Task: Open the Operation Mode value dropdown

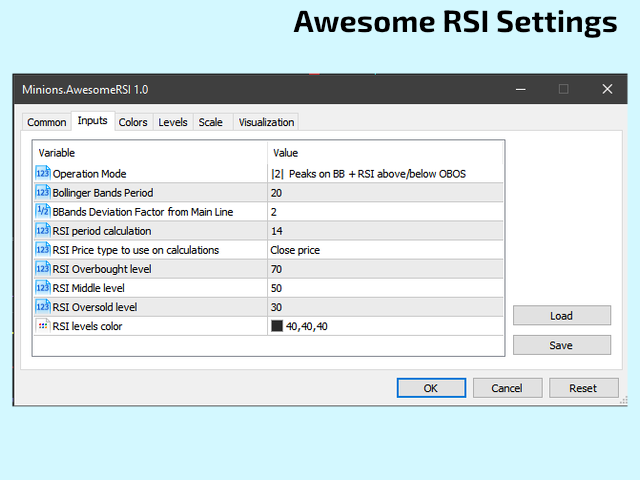Action: pyautogui.click(x=385, y=173)
